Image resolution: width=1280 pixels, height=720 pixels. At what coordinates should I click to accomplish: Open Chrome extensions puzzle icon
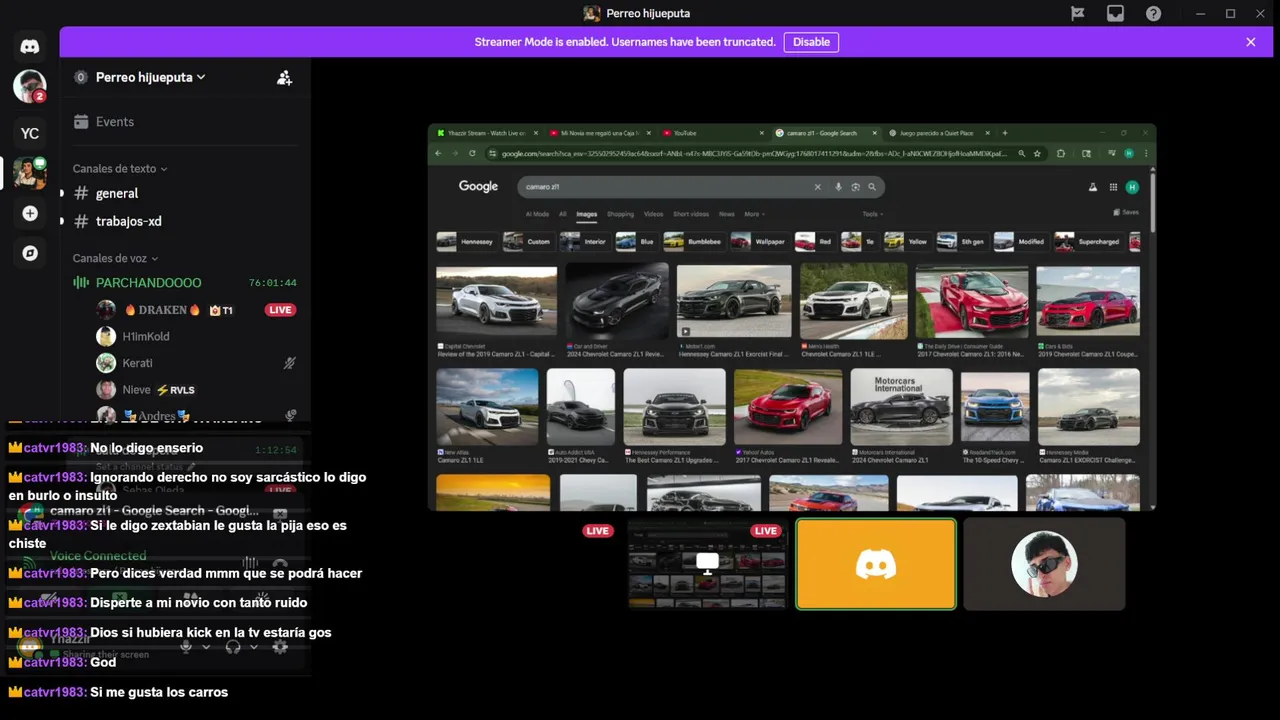coord(1060,153)
